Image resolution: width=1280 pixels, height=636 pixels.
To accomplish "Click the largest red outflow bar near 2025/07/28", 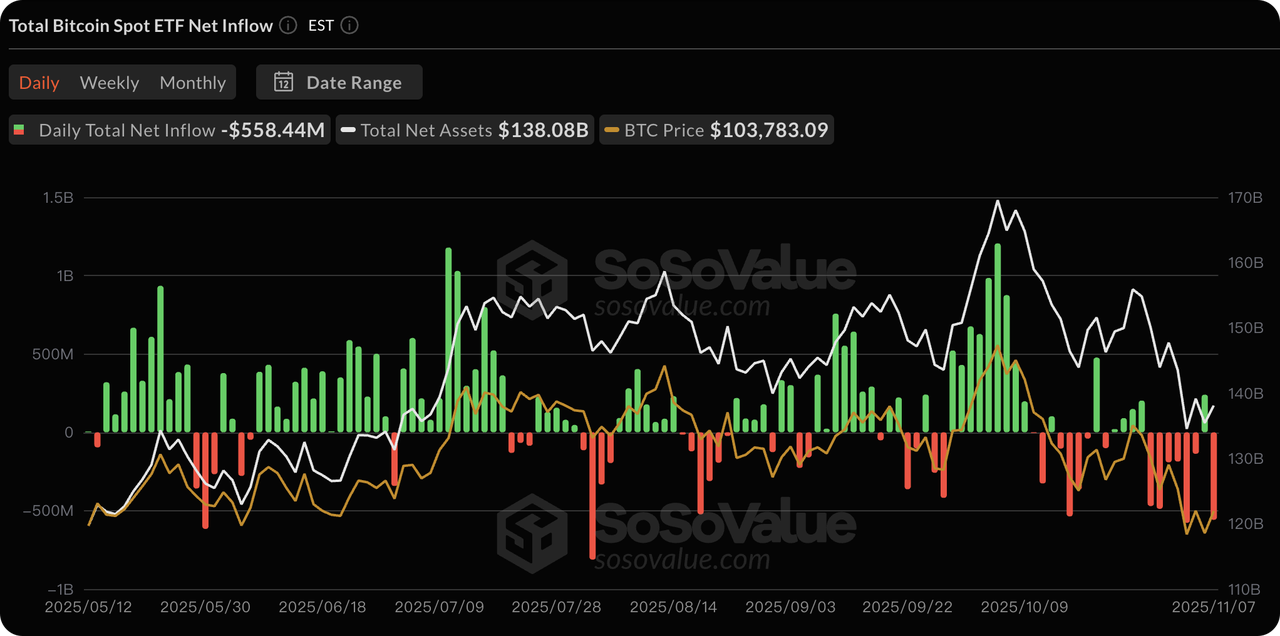I will pyautogui.click(x=593, y=495).
